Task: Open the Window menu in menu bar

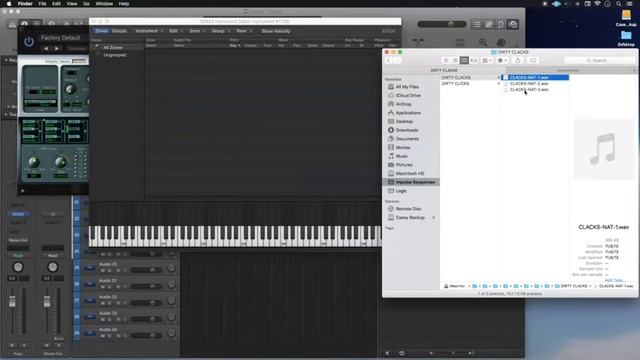Action: pyautogui.click(x=104, y=4)
